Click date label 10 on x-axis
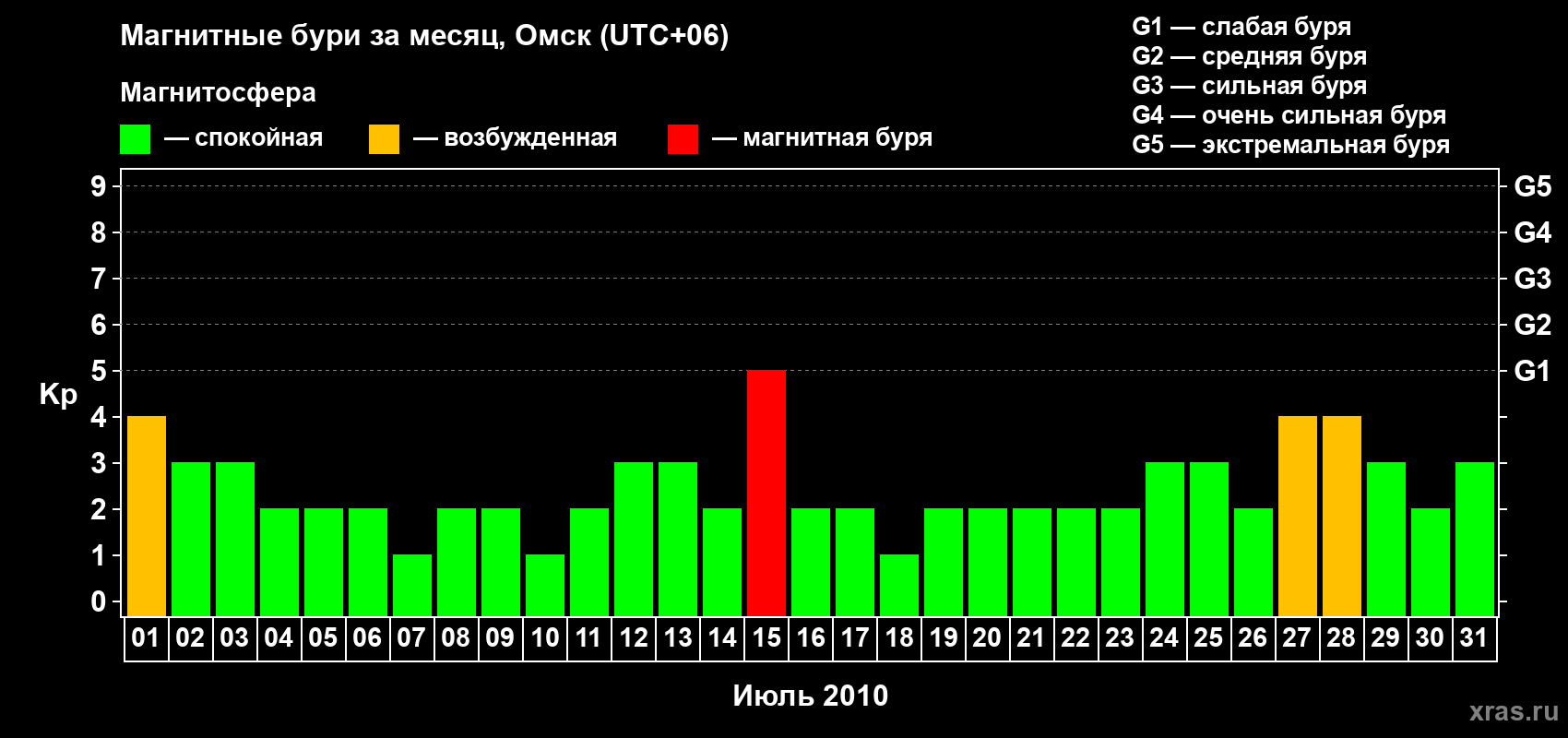This screenshot has height=738, width=1568. click(545, 637)
